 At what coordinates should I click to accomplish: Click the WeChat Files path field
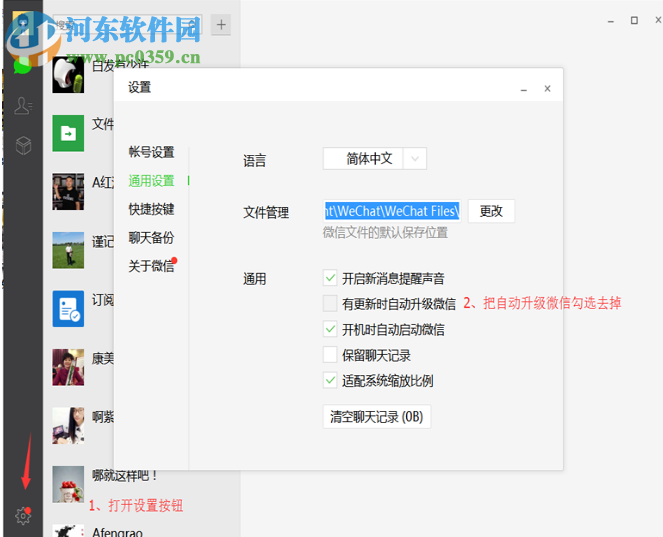[x=392, y=211]
